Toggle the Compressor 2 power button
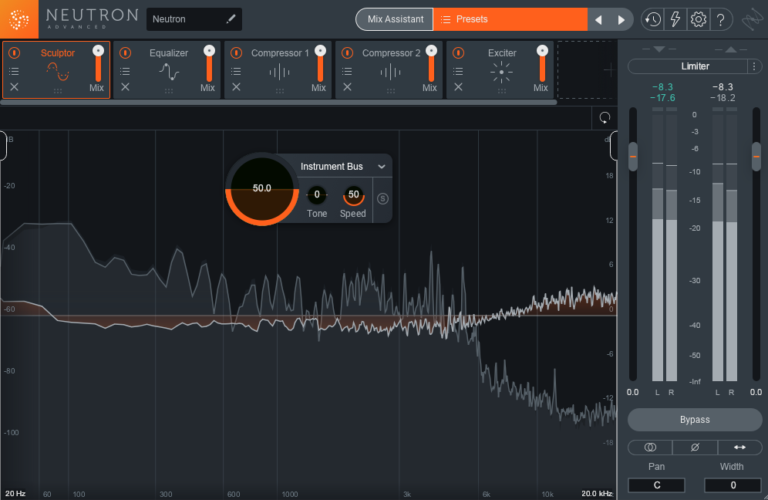This screenshot has width=768, height=500. (347, 52)
